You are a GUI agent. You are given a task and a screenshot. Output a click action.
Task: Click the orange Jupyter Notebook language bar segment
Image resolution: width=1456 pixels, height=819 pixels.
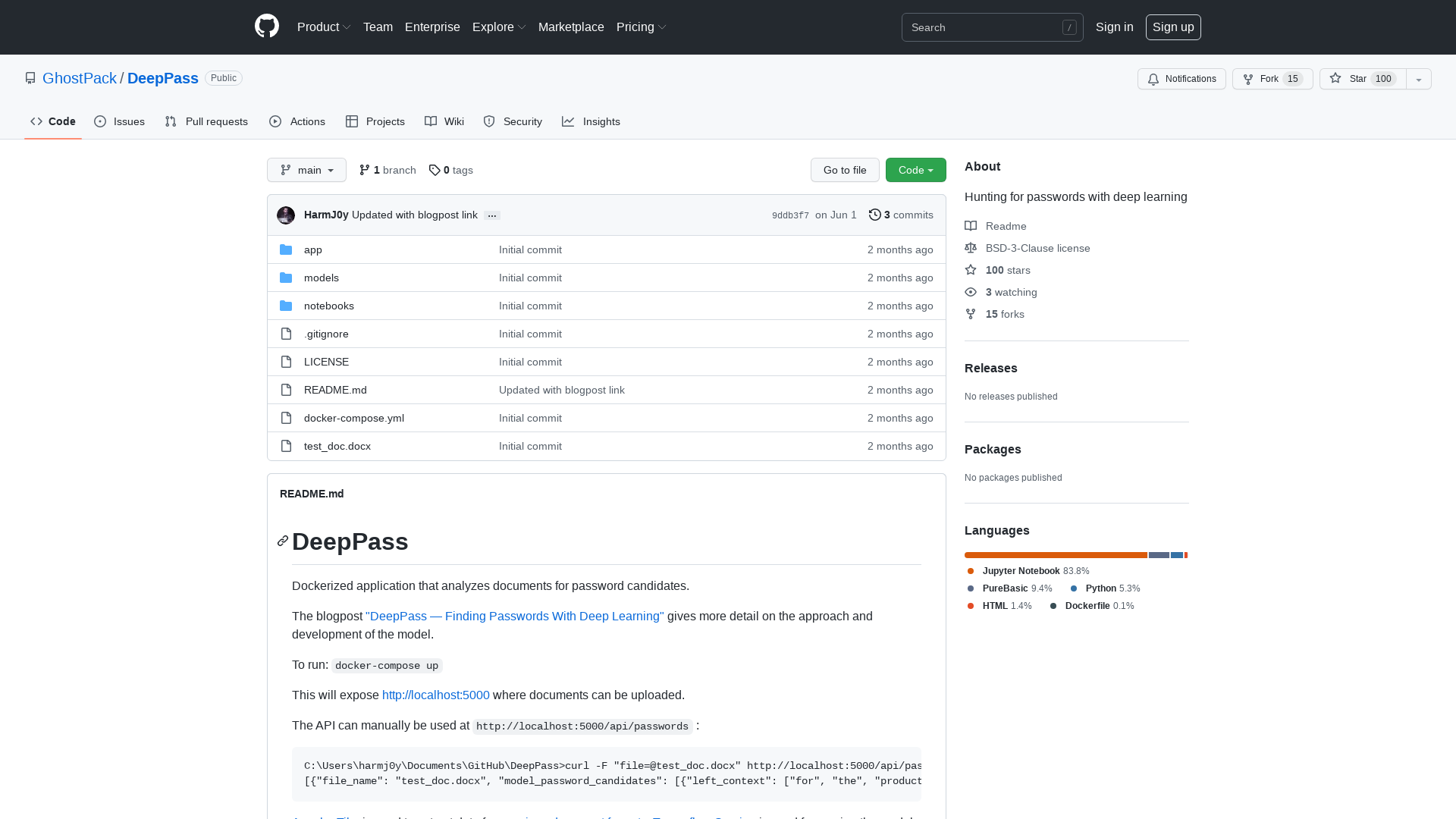[1056, 555]
